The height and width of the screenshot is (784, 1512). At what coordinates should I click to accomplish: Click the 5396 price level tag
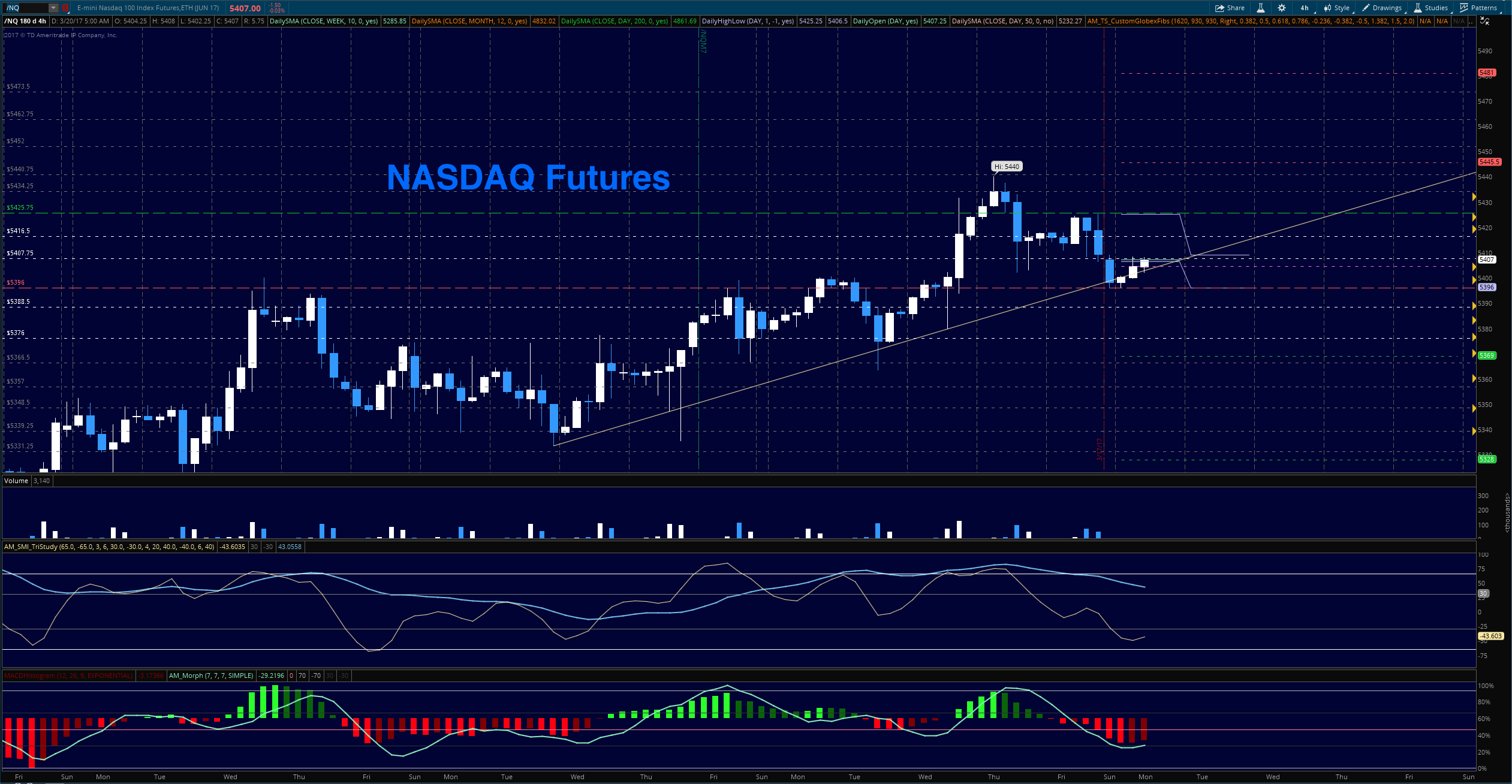coord(1487,287)
